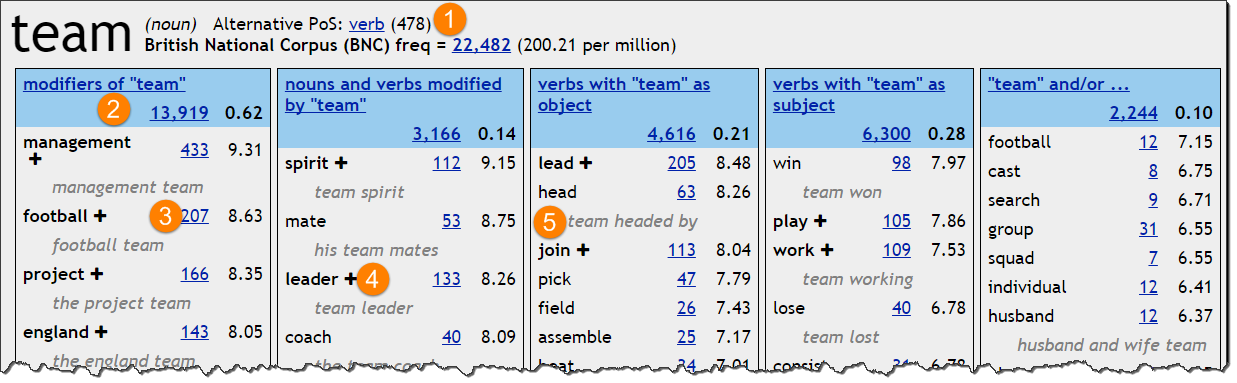The height and width of the screenshot is (383, 1237).
Task: Open frequency 63 for 'head'
Action: point(686,192)
